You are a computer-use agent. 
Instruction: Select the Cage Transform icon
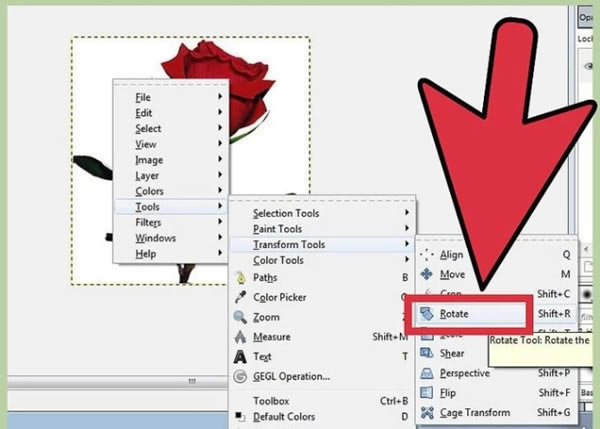point(427,413)
